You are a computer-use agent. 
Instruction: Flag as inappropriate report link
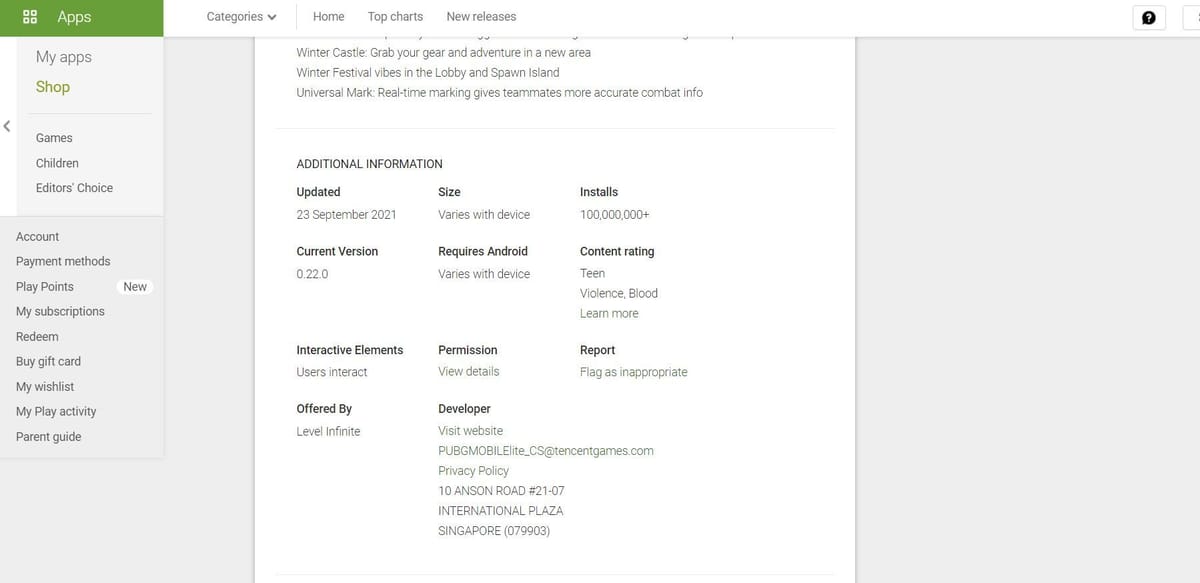click(x=633, y=372)
